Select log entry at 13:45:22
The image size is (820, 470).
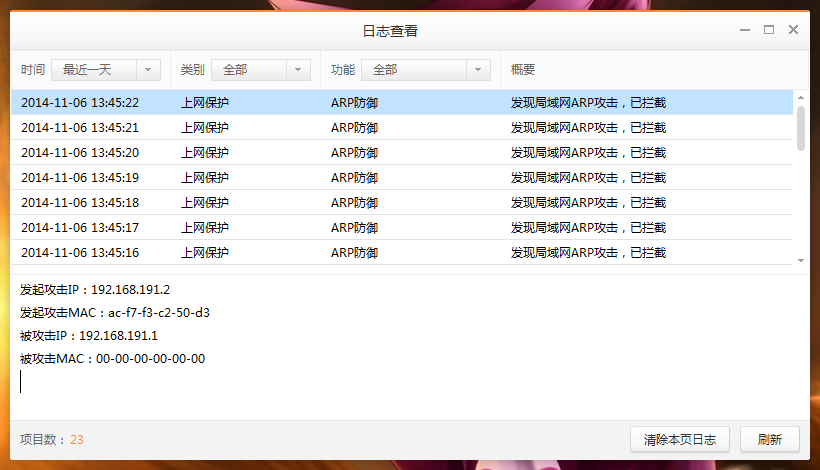tap(400, 102)
